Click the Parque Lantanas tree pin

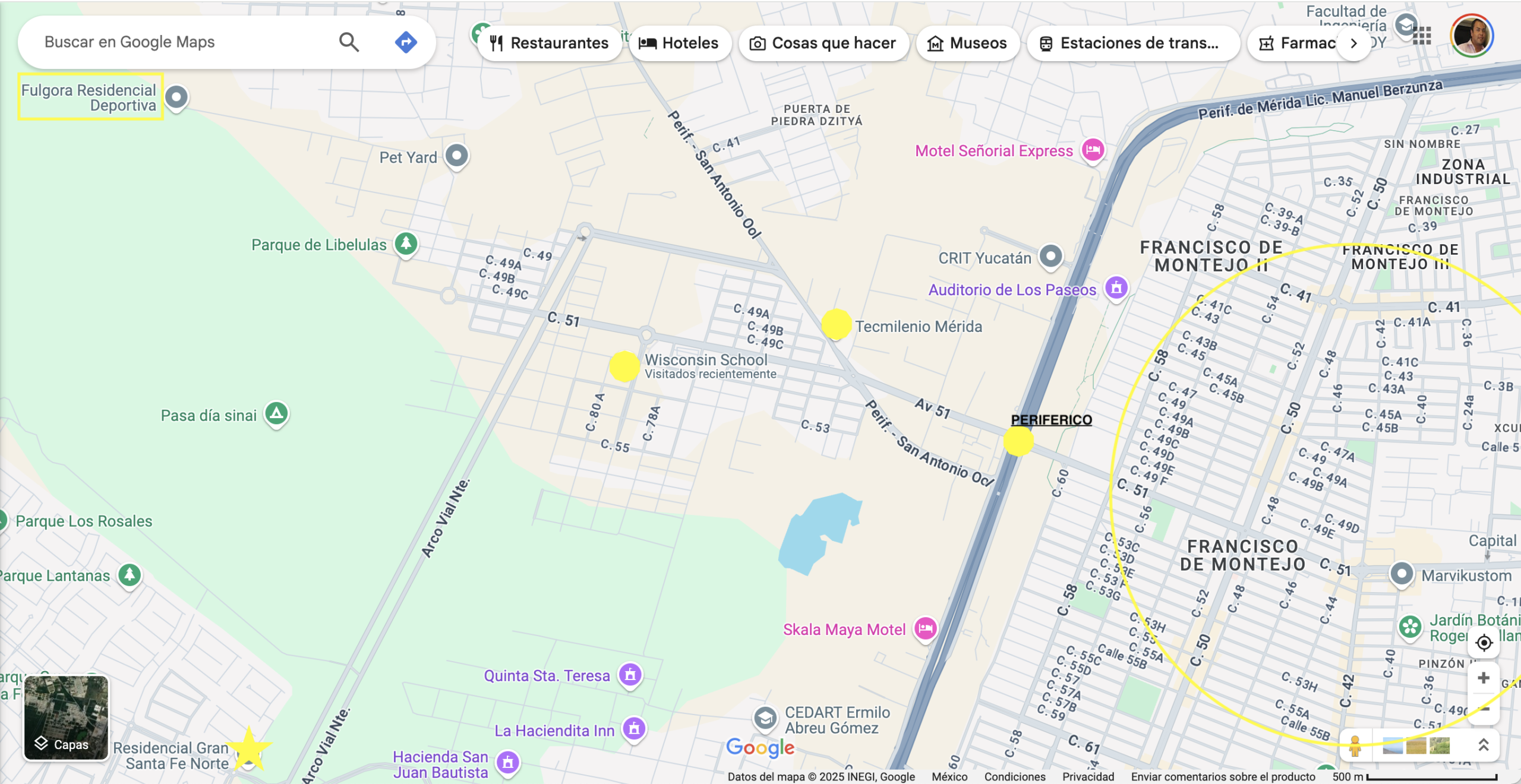point(130,575)
